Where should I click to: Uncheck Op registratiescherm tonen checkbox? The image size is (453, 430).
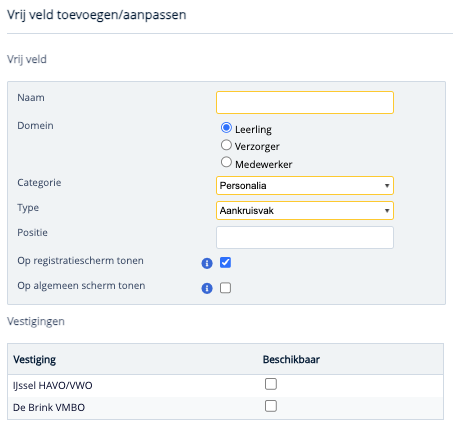pos(225,263)
